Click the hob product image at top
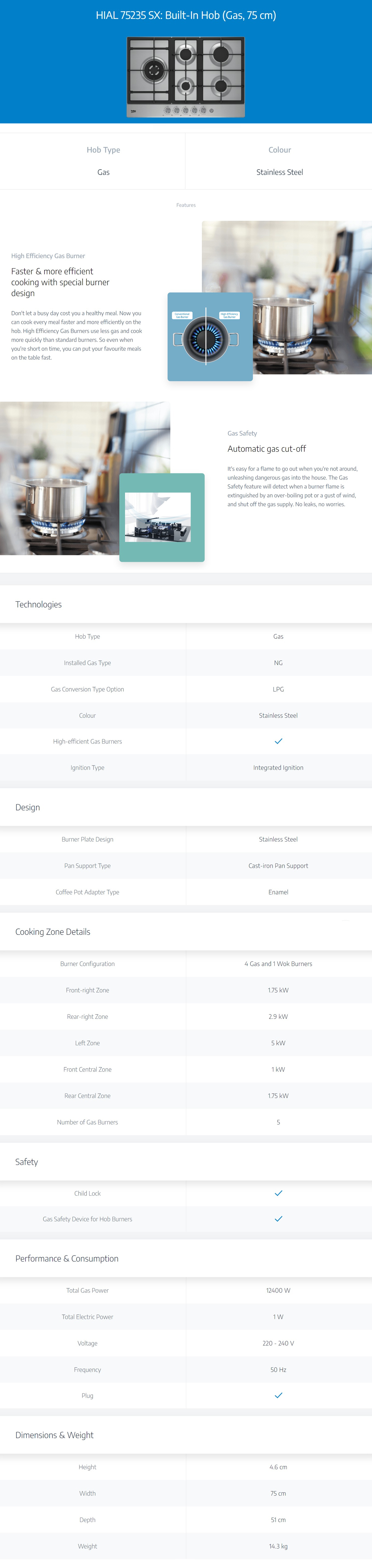The height and width of the screenshot is (1568, 372). pos(186,77)
